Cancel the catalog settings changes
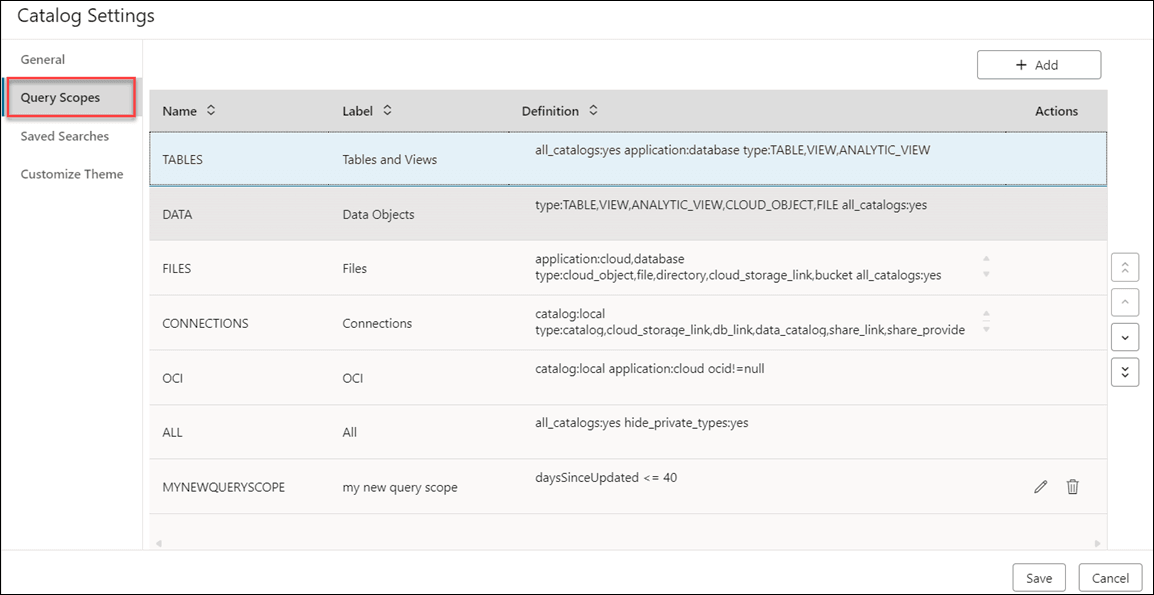The image size is (1154, 595). pyautogui.click(x=1110, y=577)
